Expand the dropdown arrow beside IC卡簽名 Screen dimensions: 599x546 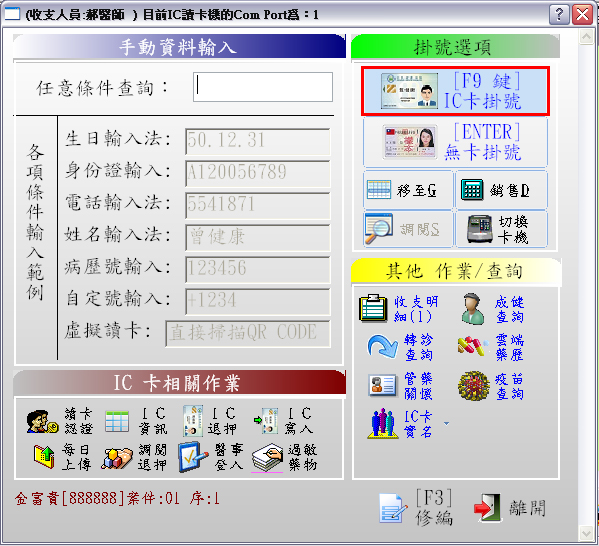(446, 423)
